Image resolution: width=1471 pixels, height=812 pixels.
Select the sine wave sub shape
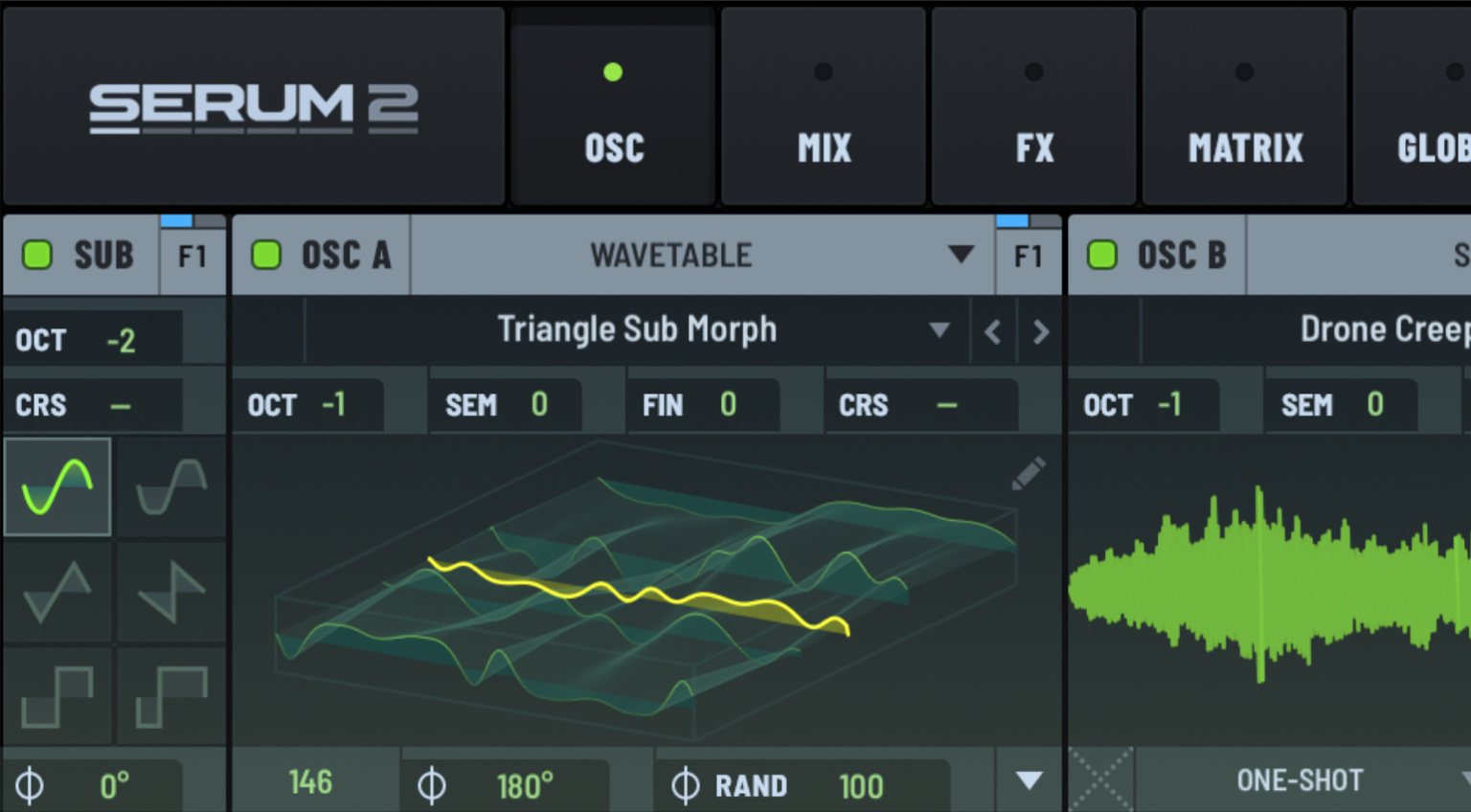(x=57, y=487)
